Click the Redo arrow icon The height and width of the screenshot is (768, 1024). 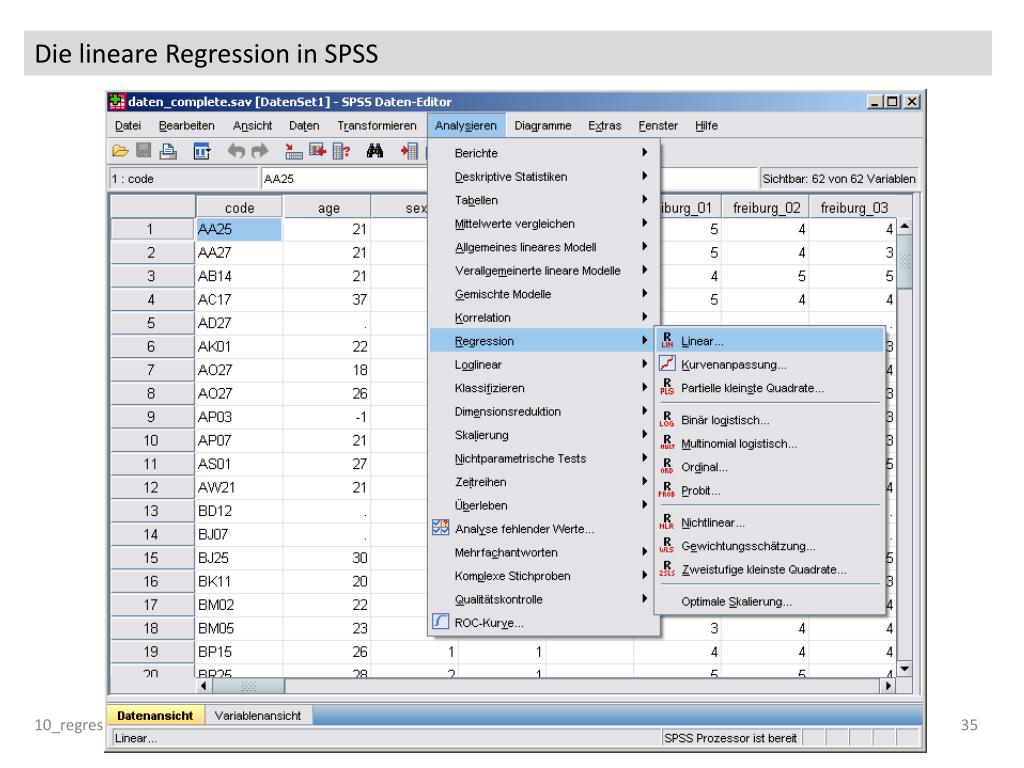(x=260, y=152)
